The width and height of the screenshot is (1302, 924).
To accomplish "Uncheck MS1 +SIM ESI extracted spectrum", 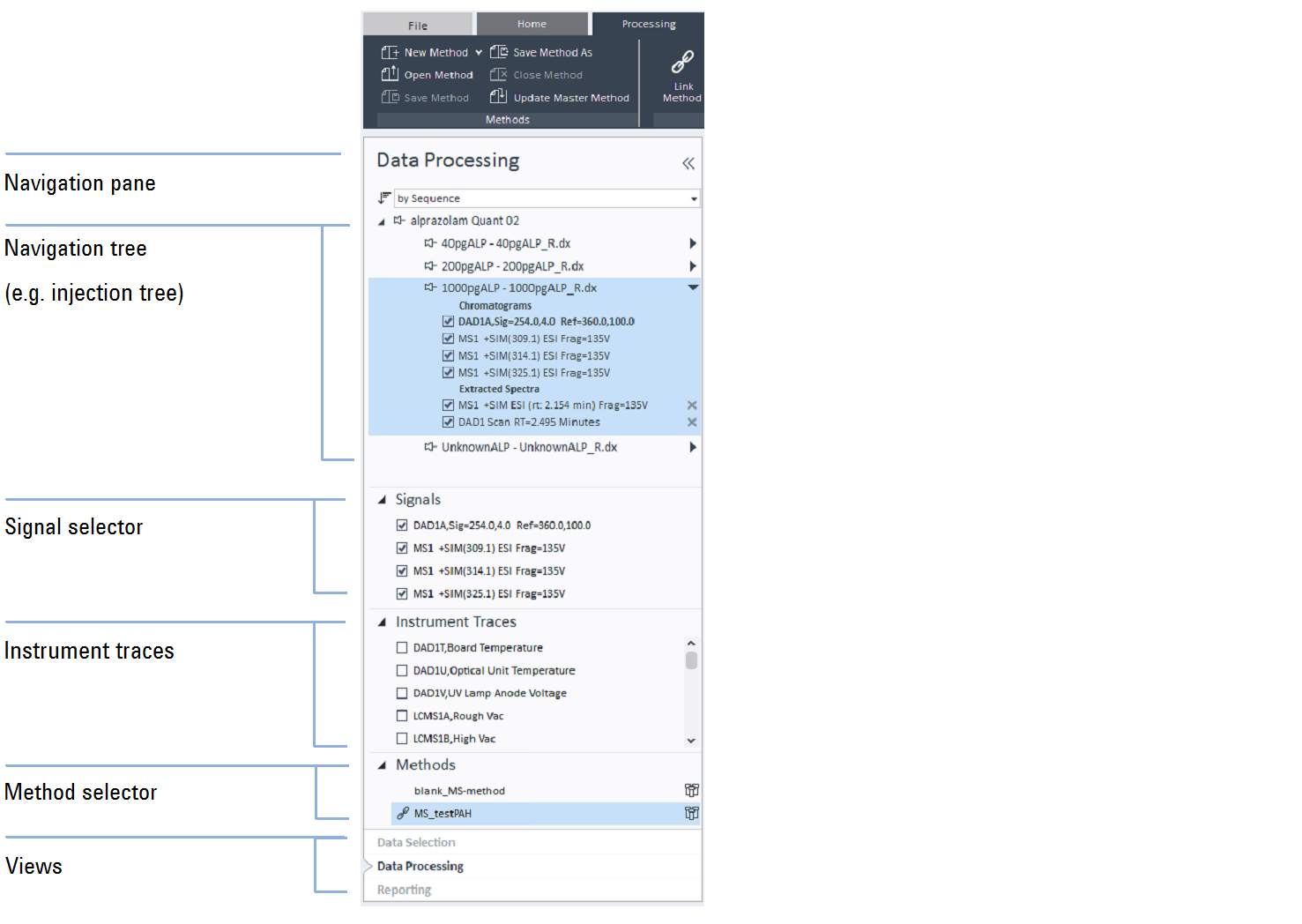I will [x=448, y=406].
